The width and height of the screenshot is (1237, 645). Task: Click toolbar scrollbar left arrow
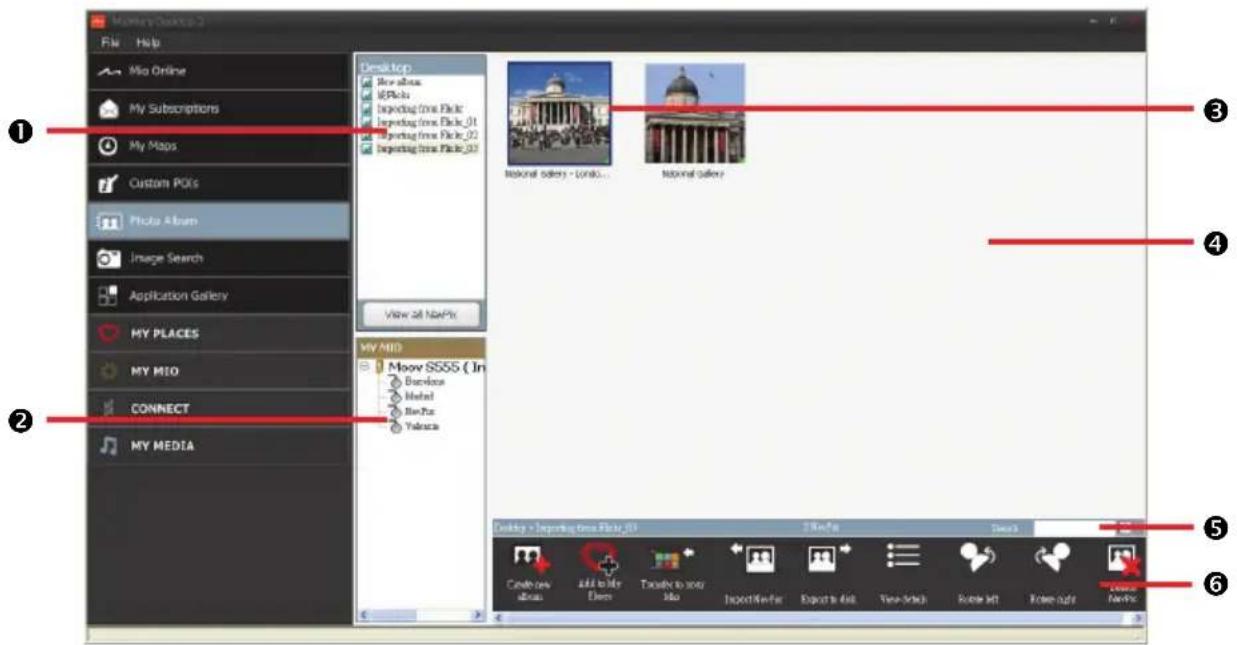tap(499, 619)
